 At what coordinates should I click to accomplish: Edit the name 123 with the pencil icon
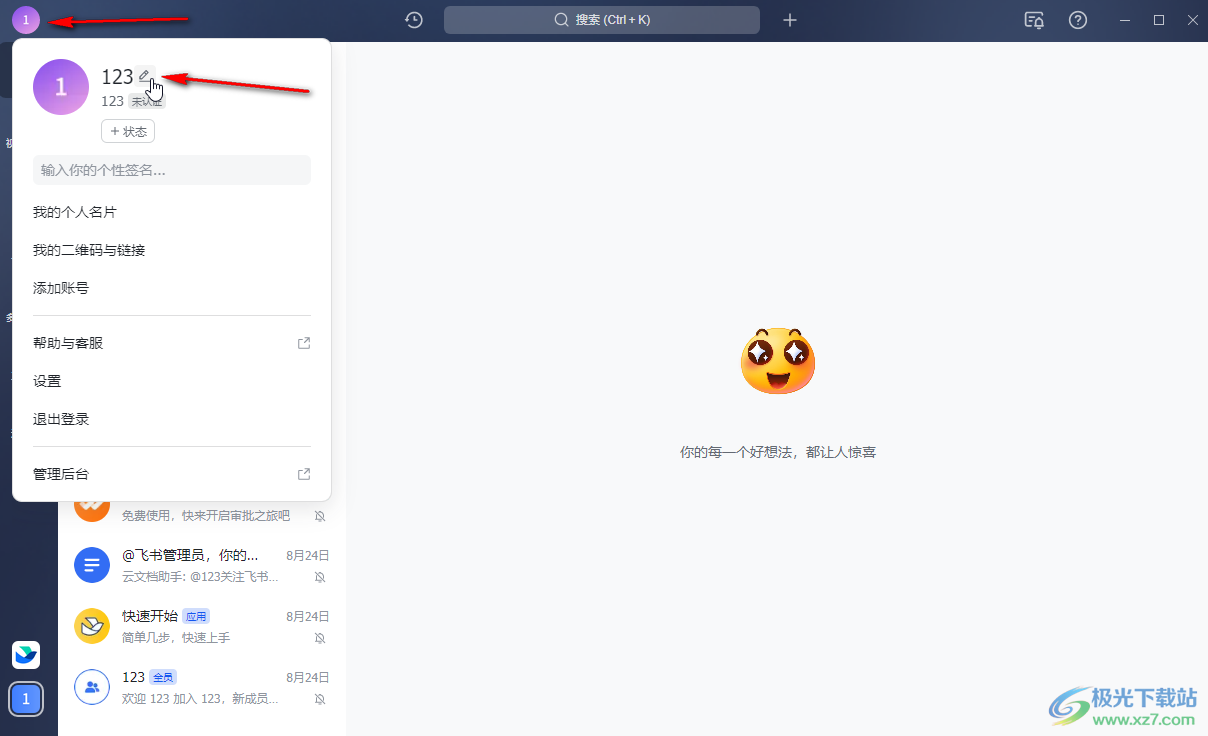pyautogui.click(x=145, y=76)
